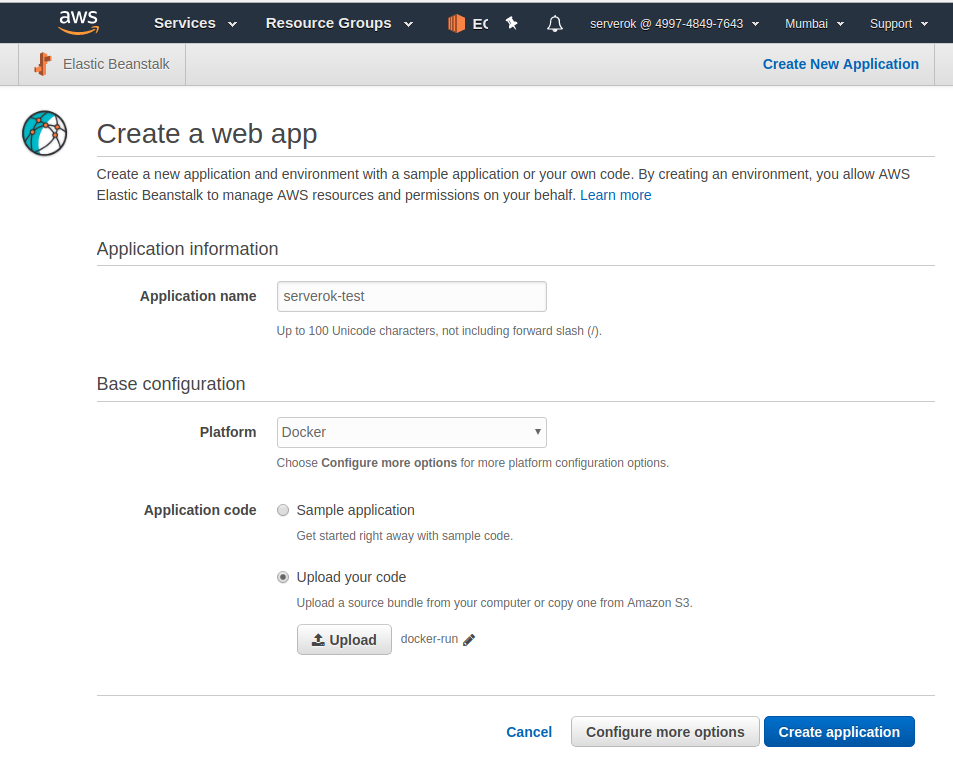953x772 pixels.
Task: Click the web app globe icon
Action: (44, 133)
